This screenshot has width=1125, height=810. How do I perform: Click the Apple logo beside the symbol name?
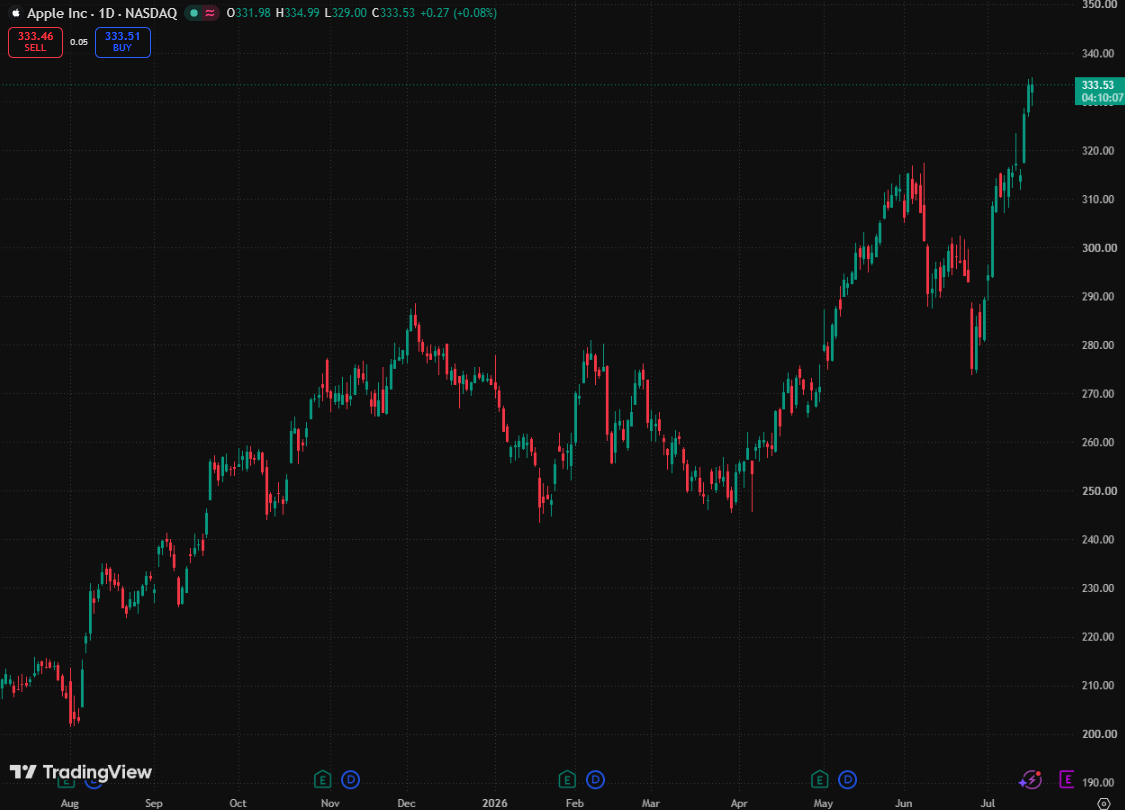(15, 13)
